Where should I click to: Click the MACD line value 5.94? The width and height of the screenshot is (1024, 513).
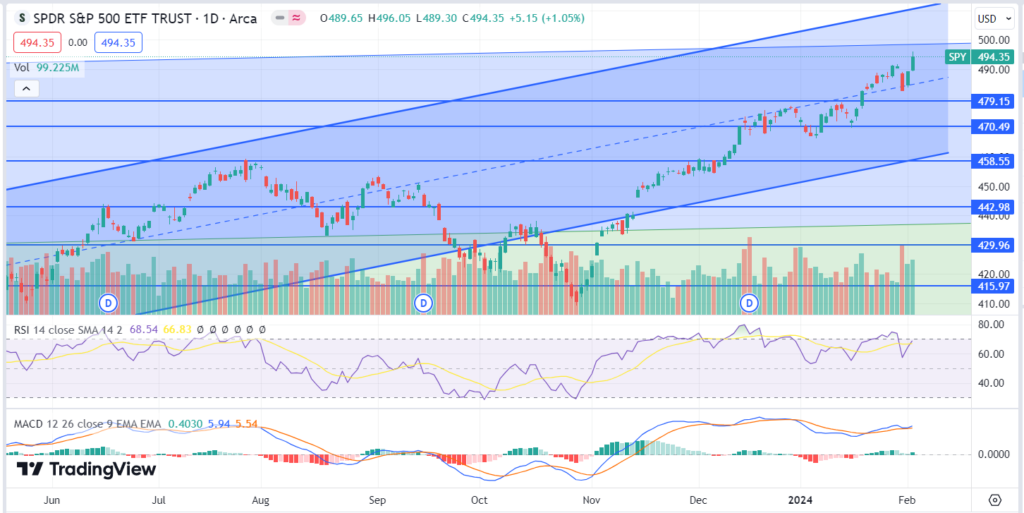tap(218, 424)
